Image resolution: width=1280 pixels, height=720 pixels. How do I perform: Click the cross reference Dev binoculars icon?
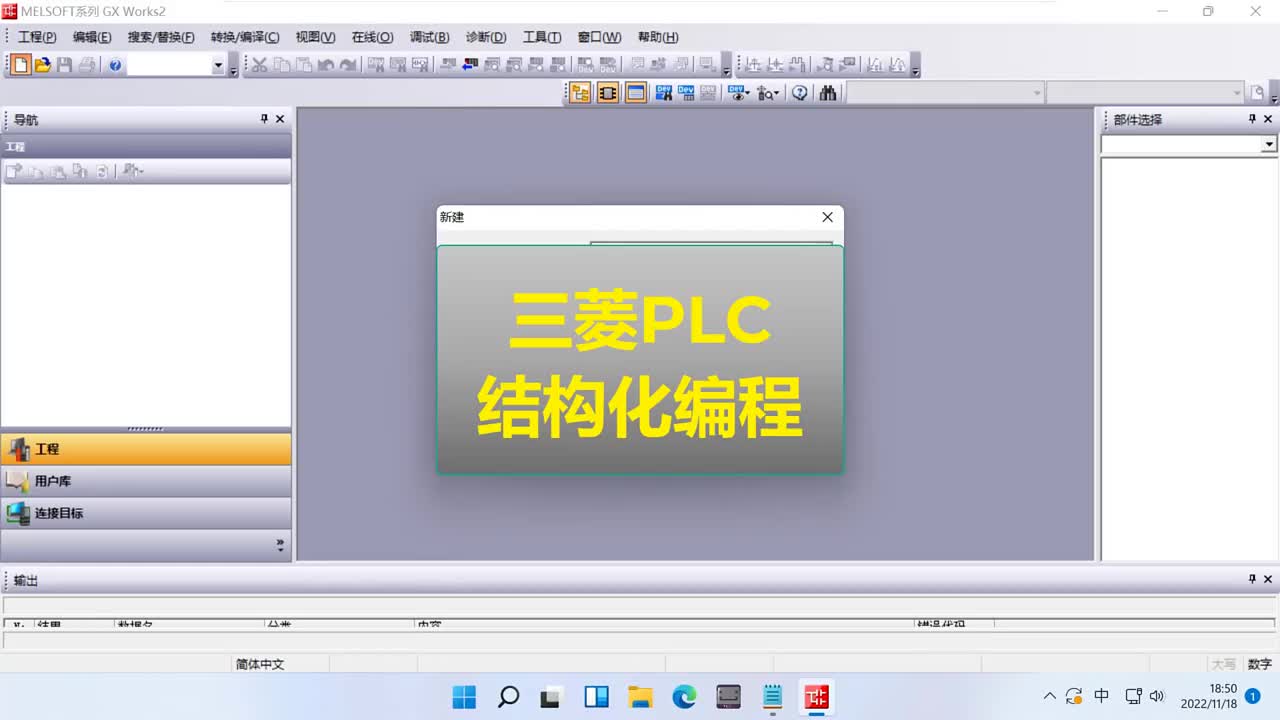[x=664, y=93]
